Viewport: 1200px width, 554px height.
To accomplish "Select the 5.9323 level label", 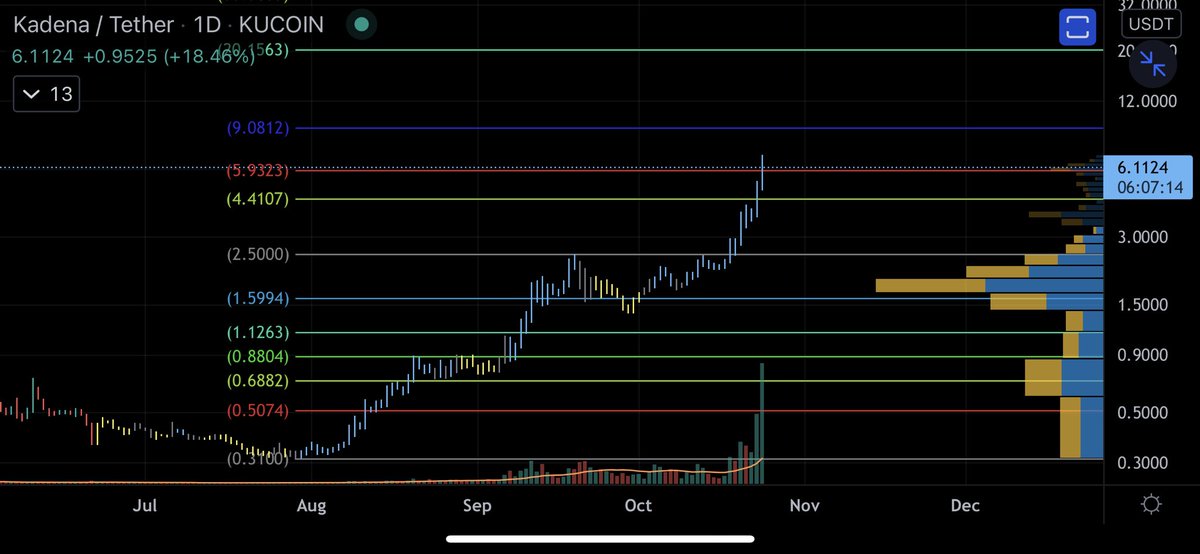I will (x=257, y=171).
